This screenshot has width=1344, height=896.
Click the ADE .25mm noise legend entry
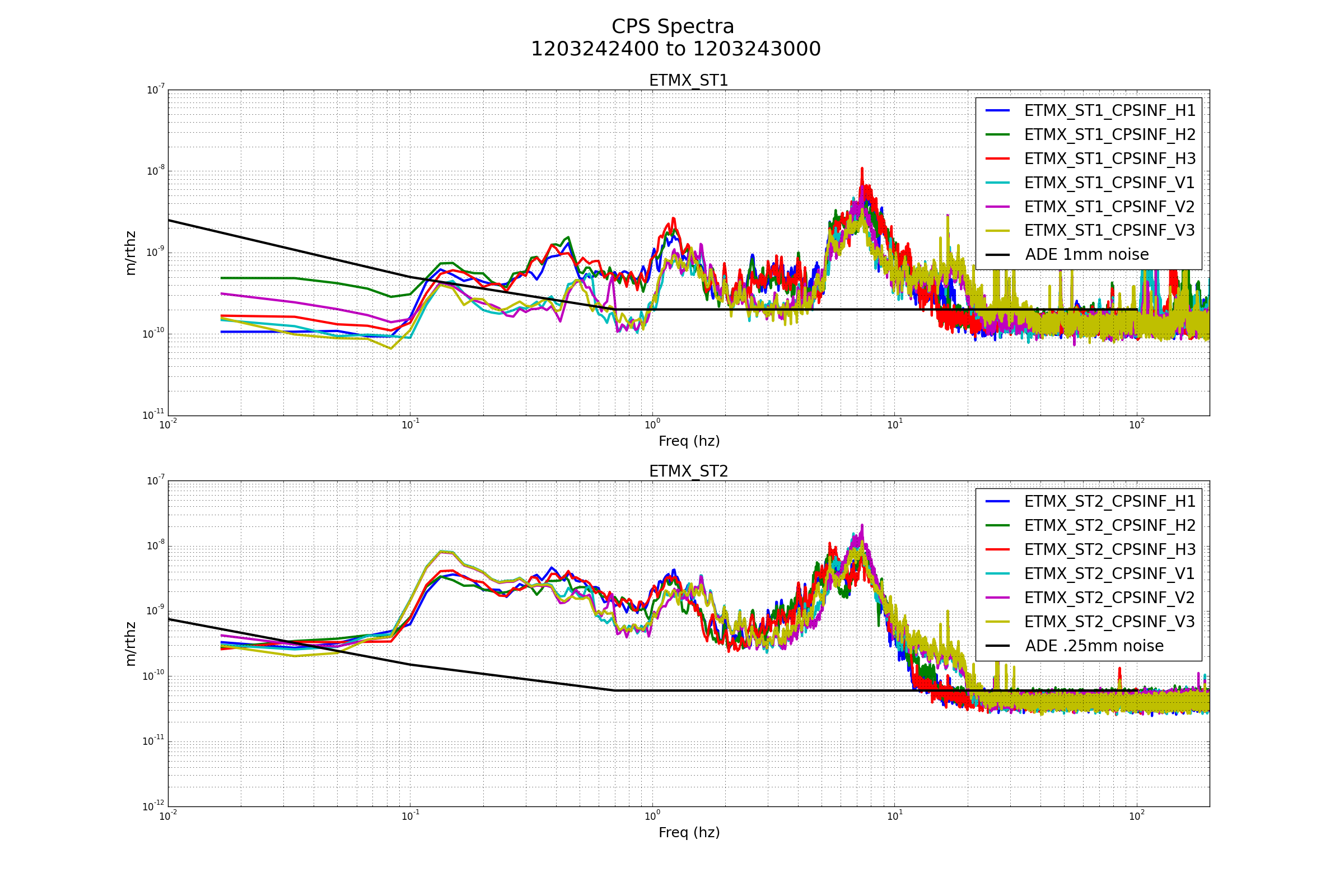point(1094,646)
